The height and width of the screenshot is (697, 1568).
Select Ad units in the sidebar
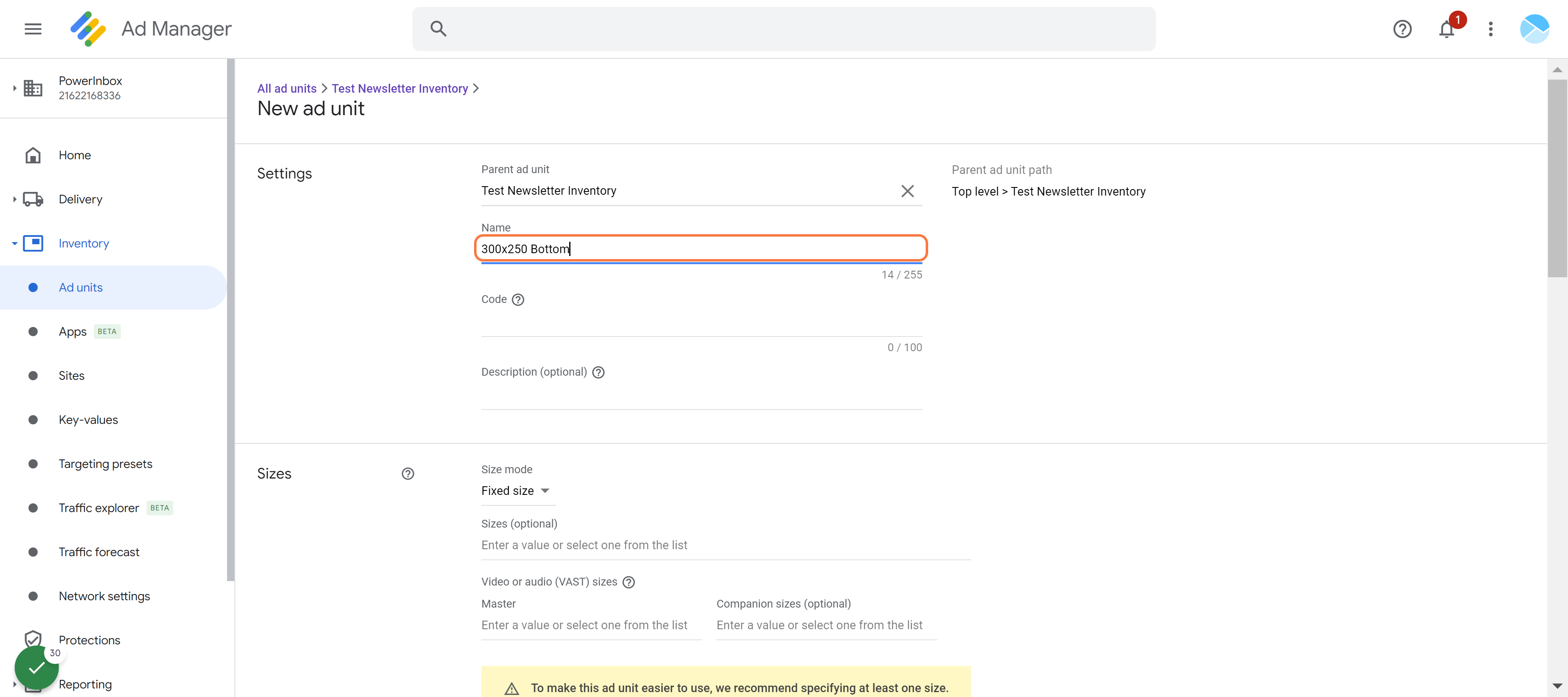[113, 287]
